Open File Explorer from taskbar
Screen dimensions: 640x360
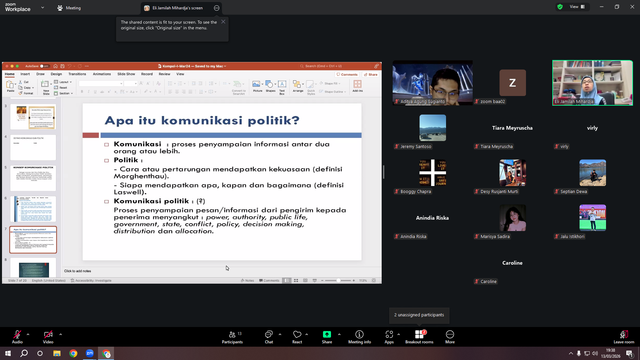pos(57,353)
